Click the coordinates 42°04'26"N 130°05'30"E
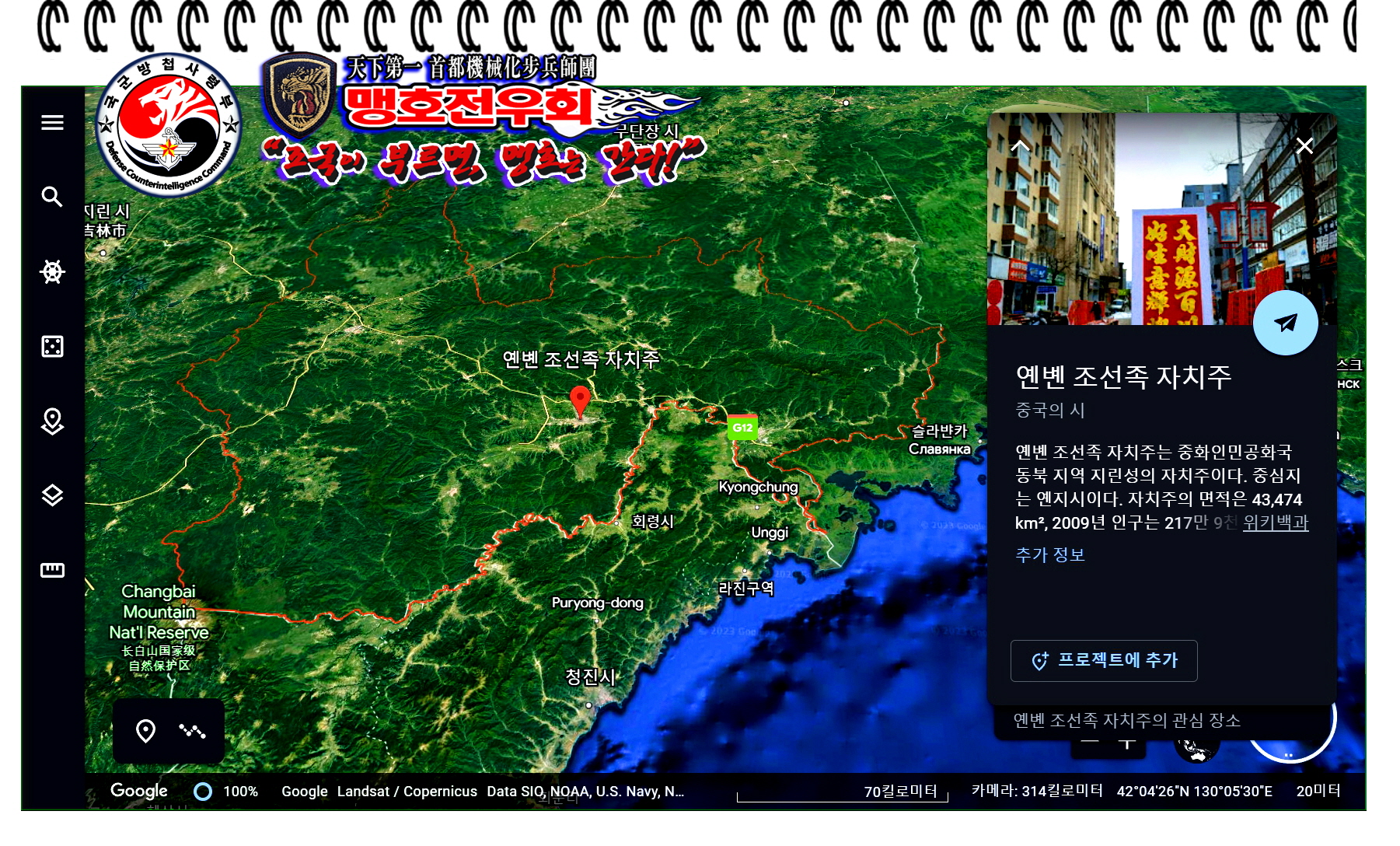Viewport: 1400px width, 846px height. 1195,792
